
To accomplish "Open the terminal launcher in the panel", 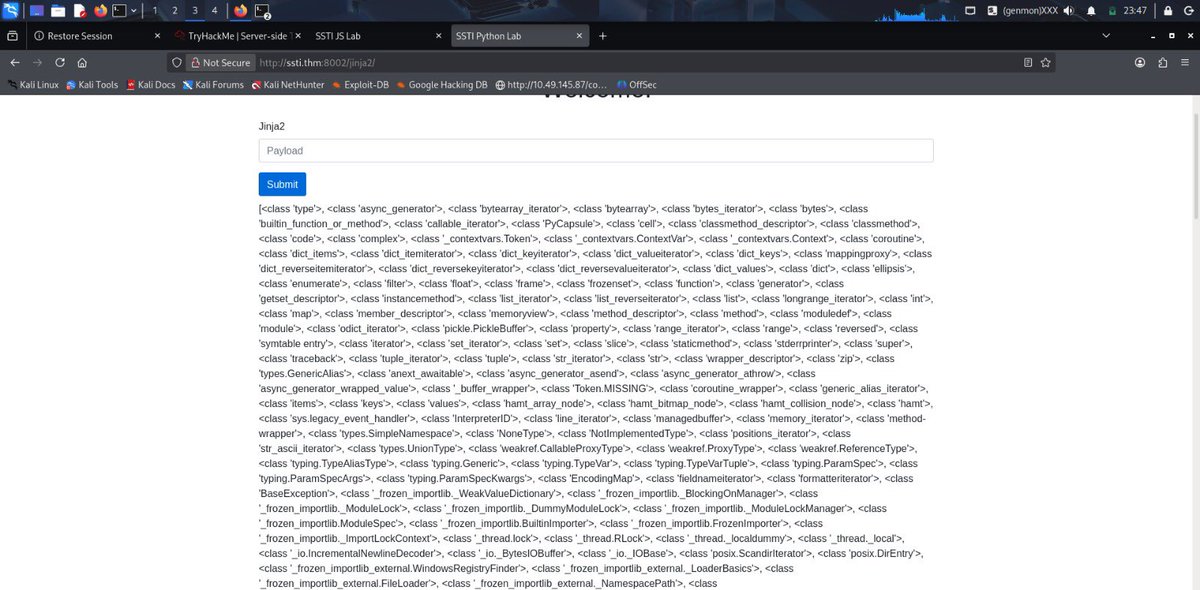I will pos(120,11).
